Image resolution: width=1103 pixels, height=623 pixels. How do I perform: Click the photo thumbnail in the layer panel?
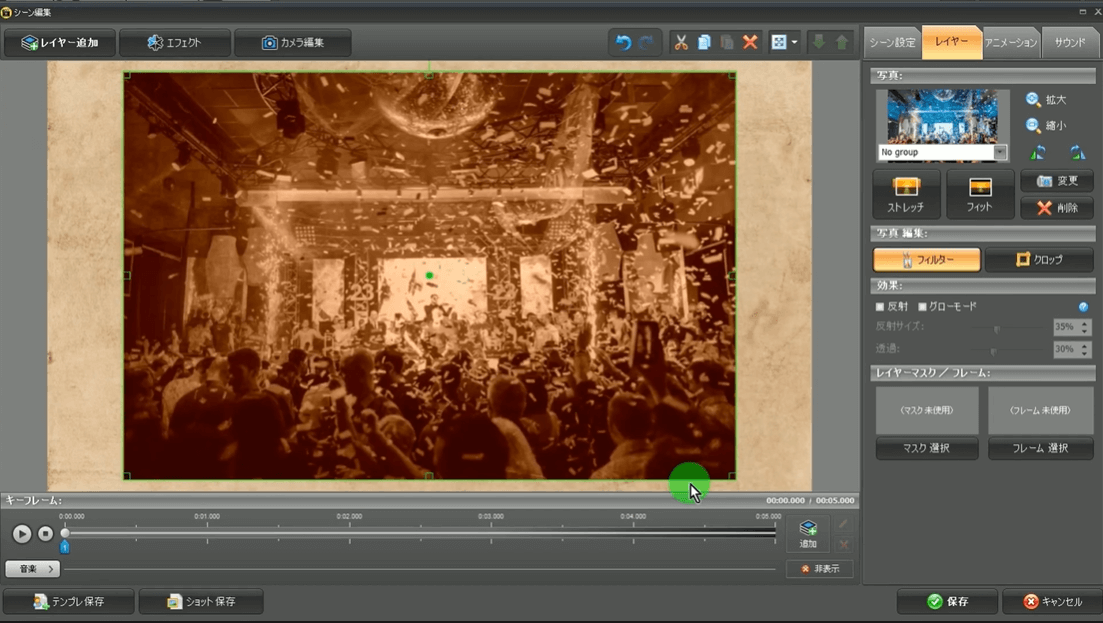coord(942,117)
